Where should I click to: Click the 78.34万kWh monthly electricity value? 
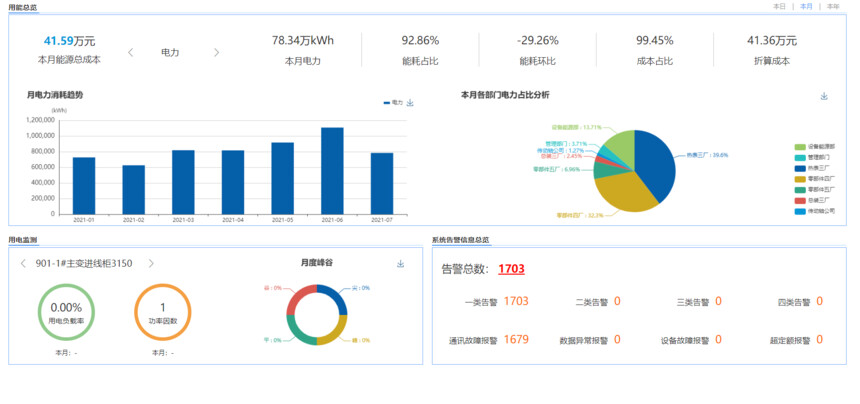[303, 41]
